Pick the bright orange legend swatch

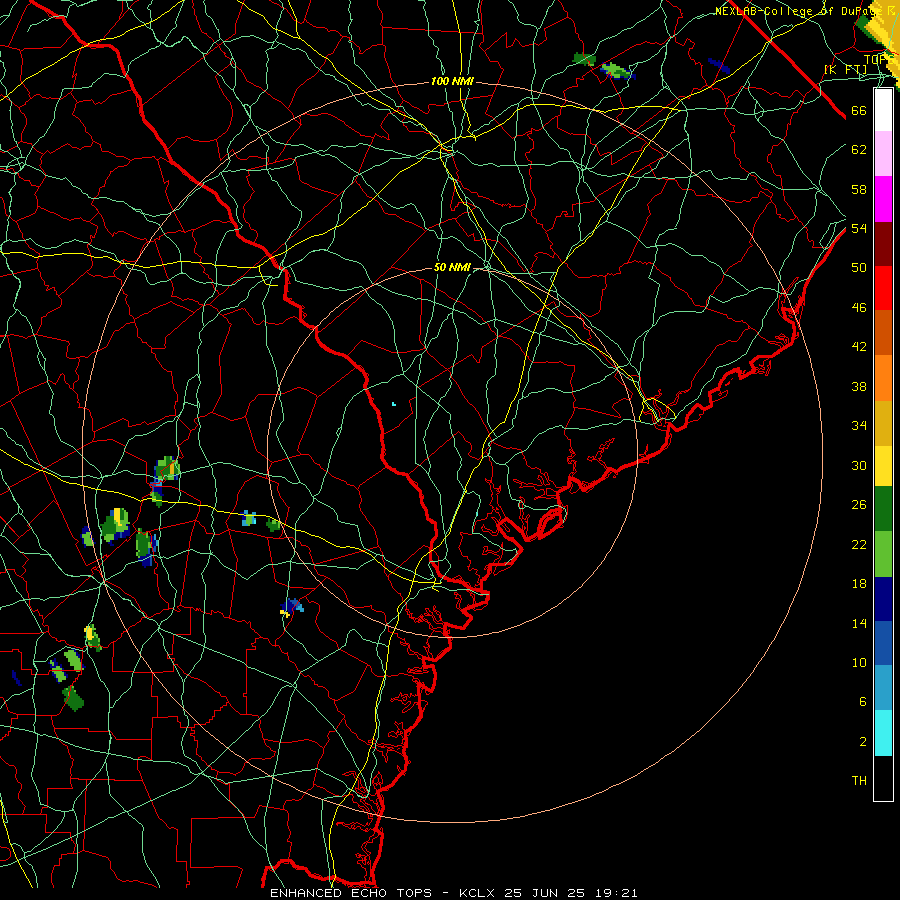coord(883,378)
